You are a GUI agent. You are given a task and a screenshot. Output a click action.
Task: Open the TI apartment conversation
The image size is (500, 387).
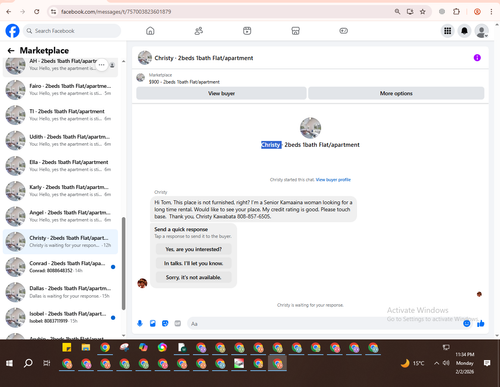coord(60,115)
